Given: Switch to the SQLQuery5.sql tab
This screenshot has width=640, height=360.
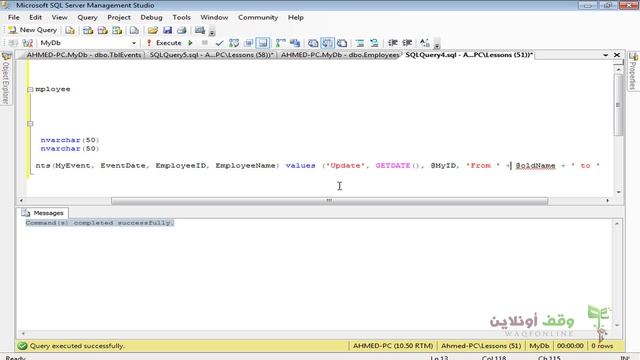Looking at the screenshot, I should point(211,55).
